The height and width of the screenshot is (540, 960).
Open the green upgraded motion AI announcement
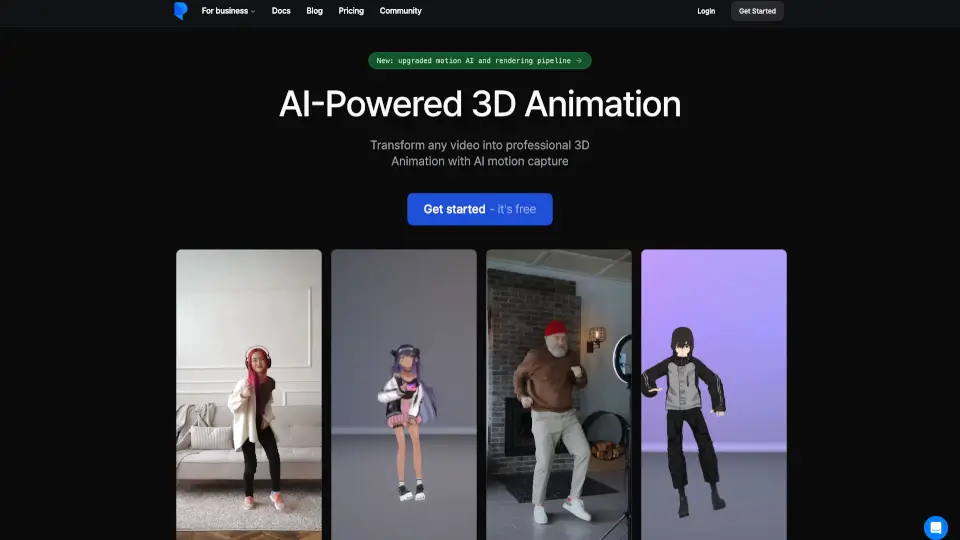(475, 61)
